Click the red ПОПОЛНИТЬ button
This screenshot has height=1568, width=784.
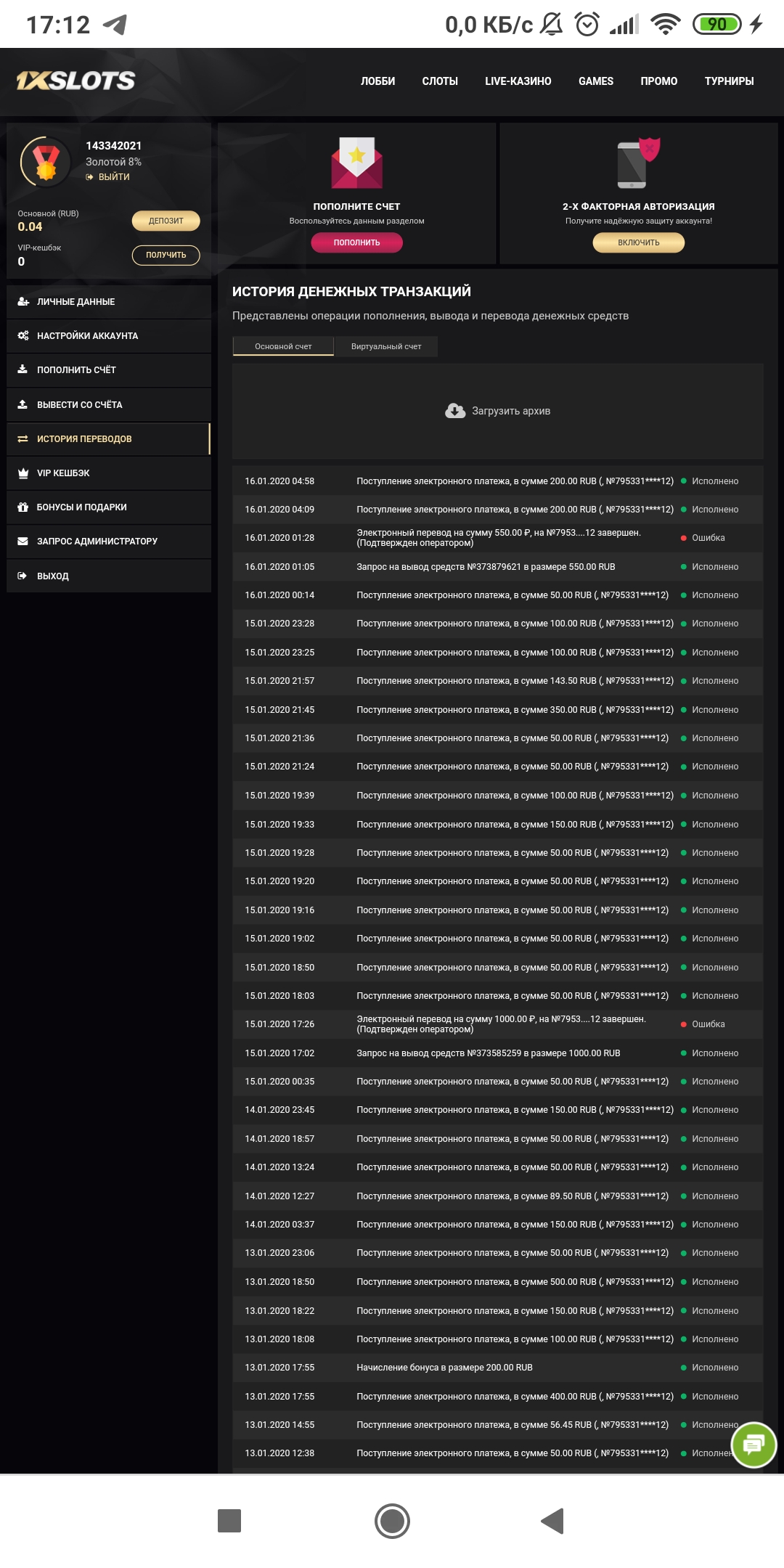pos(357,242)
